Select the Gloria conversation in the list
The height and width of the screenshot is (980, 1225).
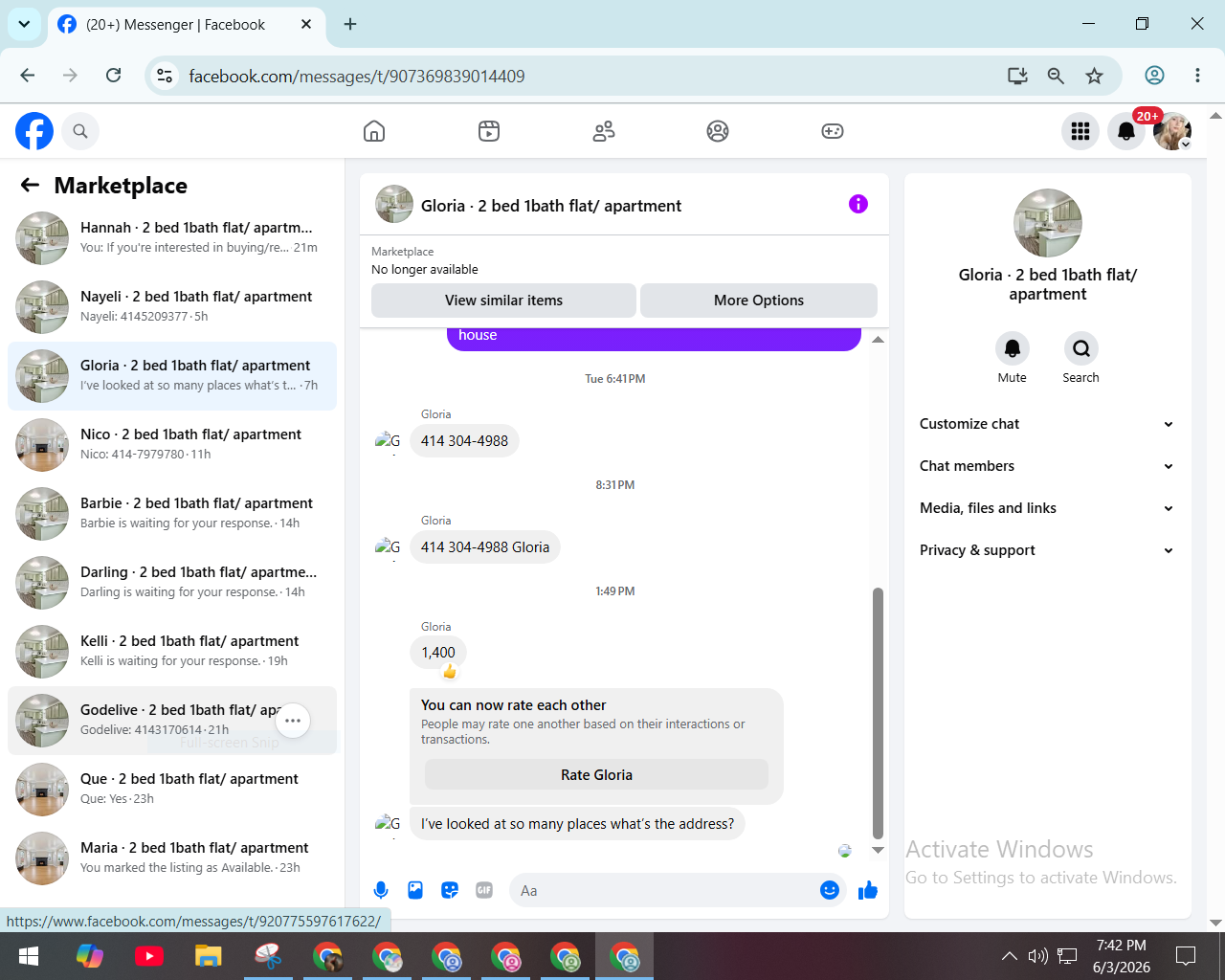pos(172,376)
